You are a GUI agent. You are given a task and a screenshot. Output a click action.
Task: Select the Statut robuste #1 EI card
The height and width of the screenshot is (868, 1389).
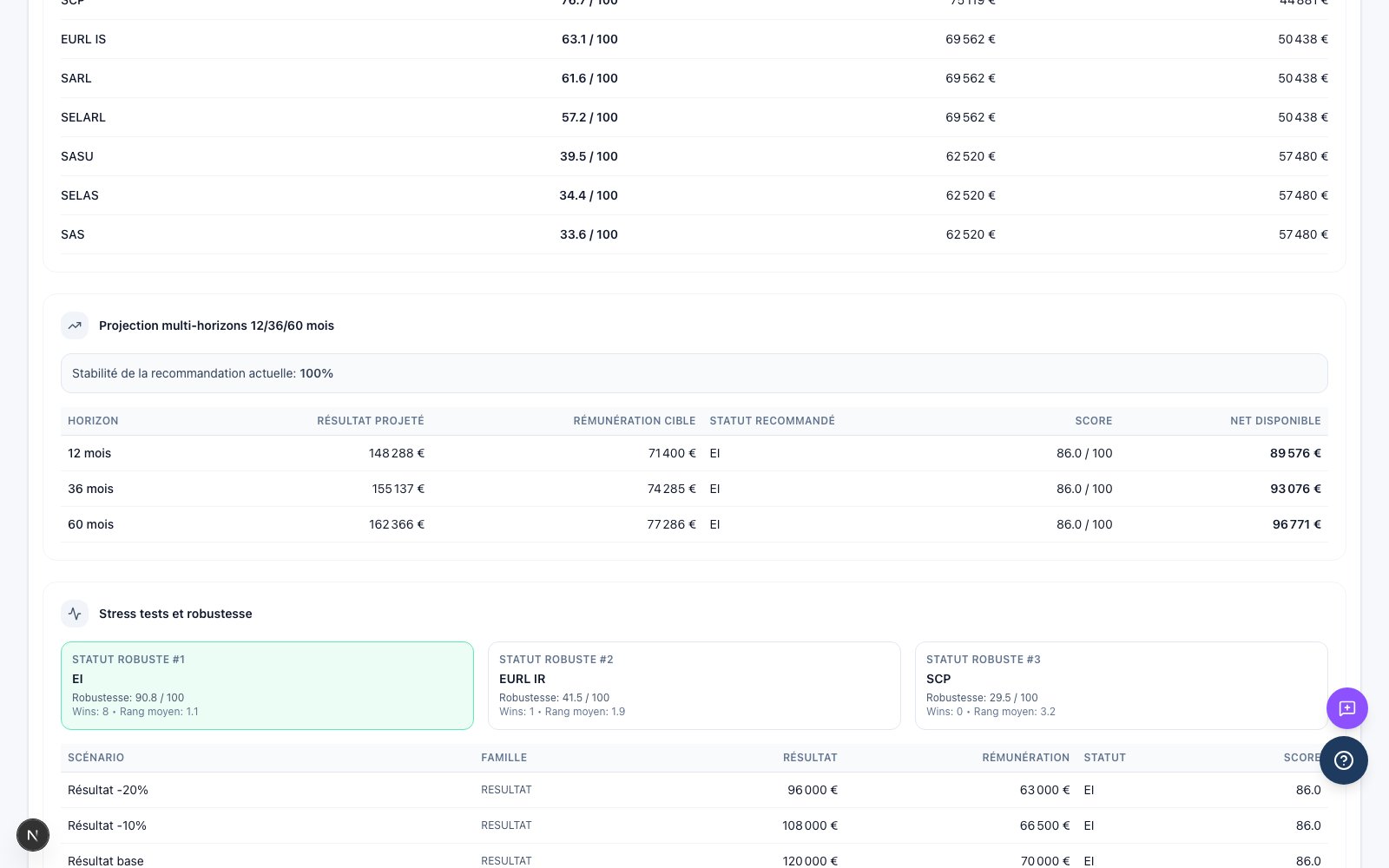point(267,686)
